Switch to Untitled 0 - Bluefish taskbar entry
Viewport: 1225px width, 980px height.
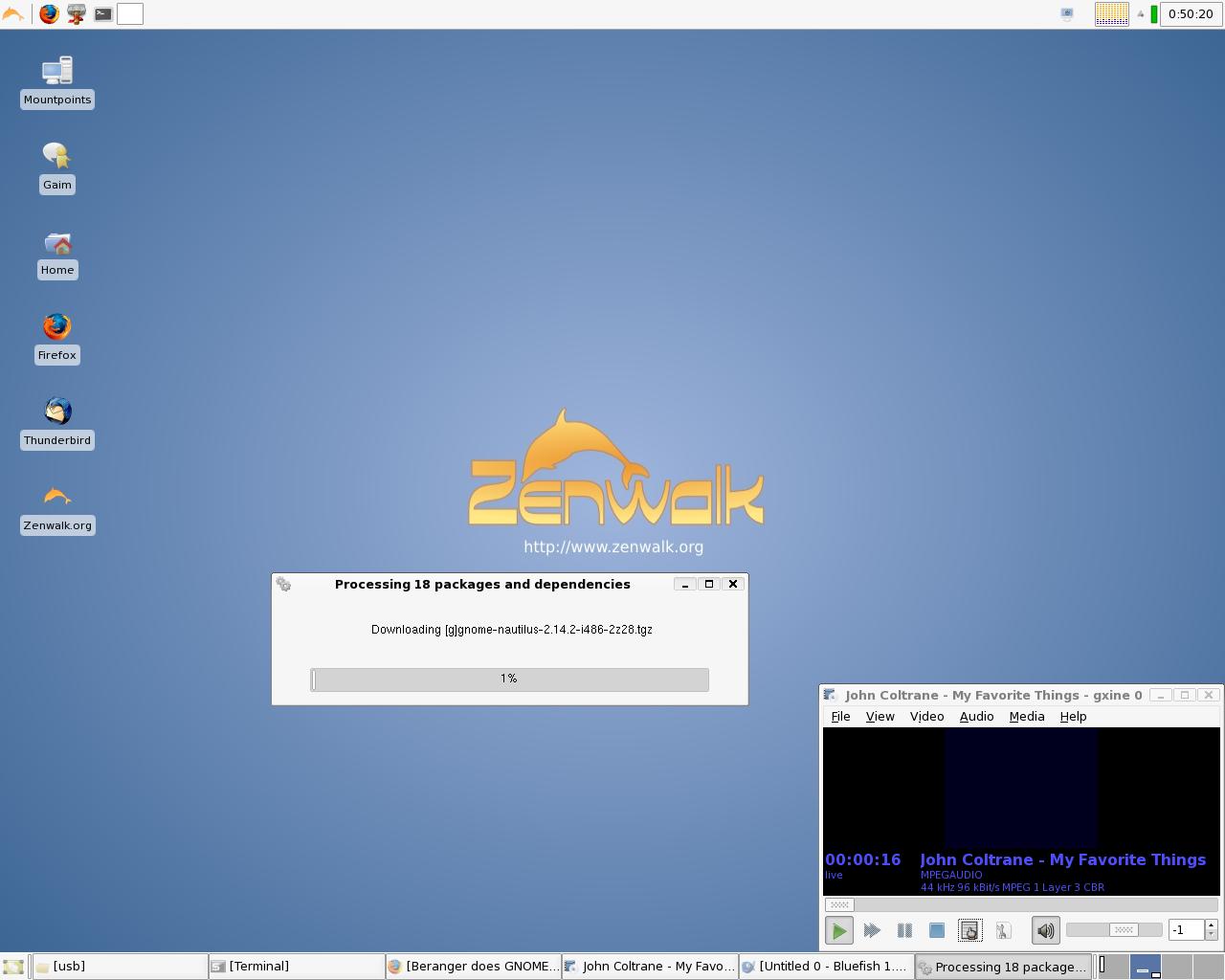[826, 967]
